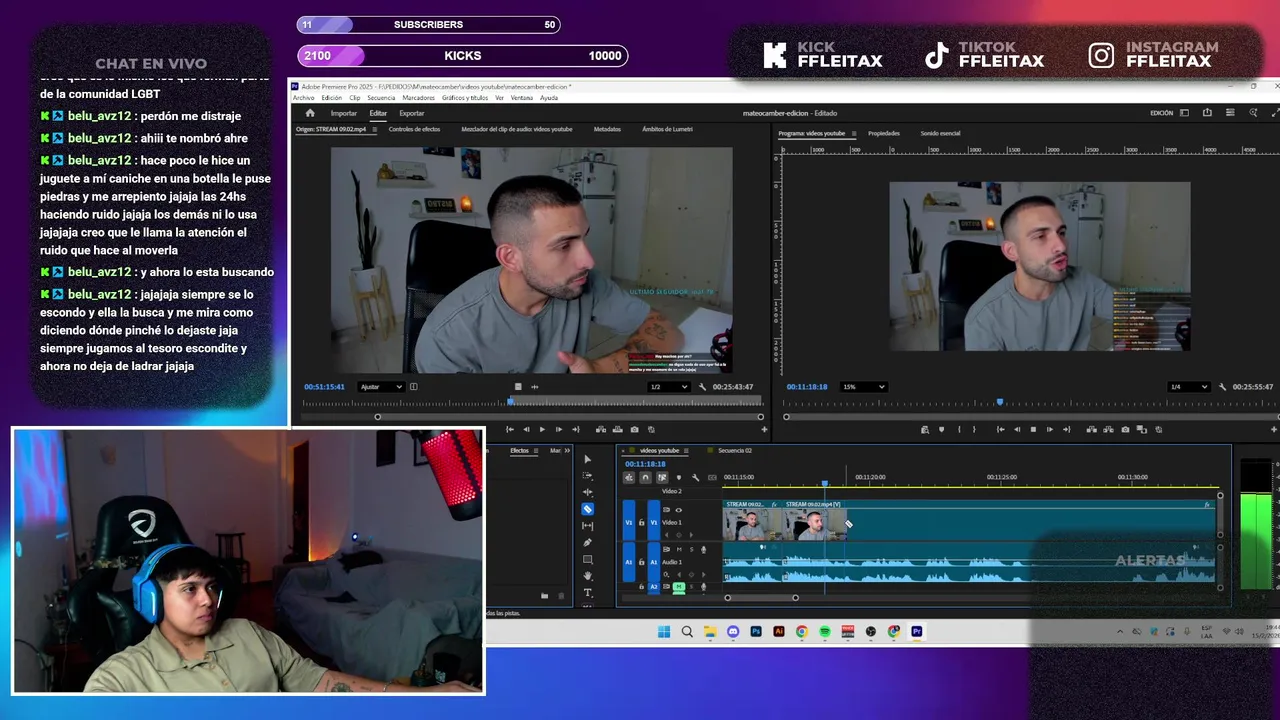Switch to Exportar workspace

click(411, 113)
